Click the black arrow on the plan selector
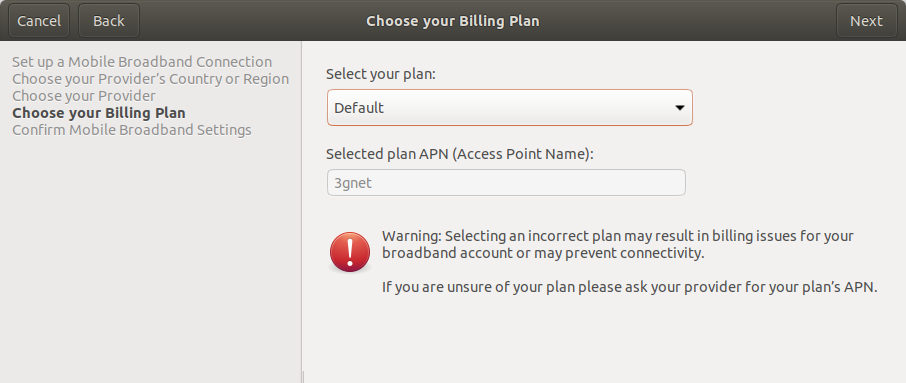906x383 pixels. pyautogui.click(x=680, y=108)
